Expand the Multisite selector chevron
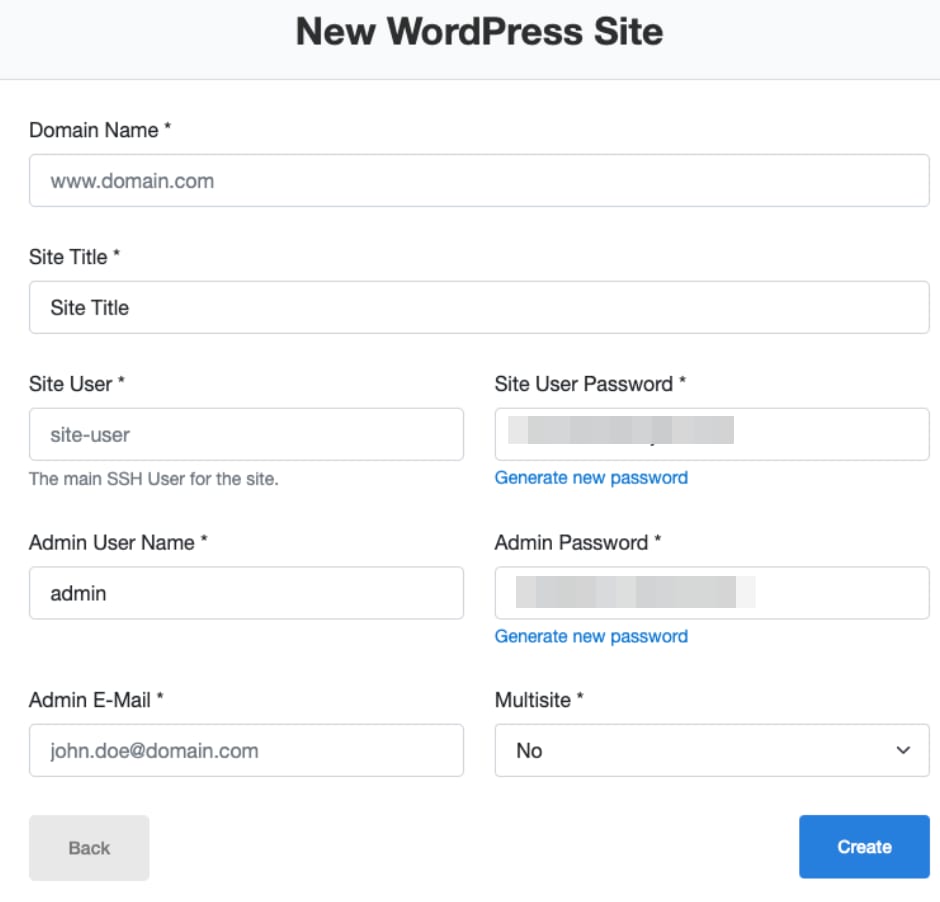Image resolution: width=940 pixels, height=902 pixels. [903, 750]
